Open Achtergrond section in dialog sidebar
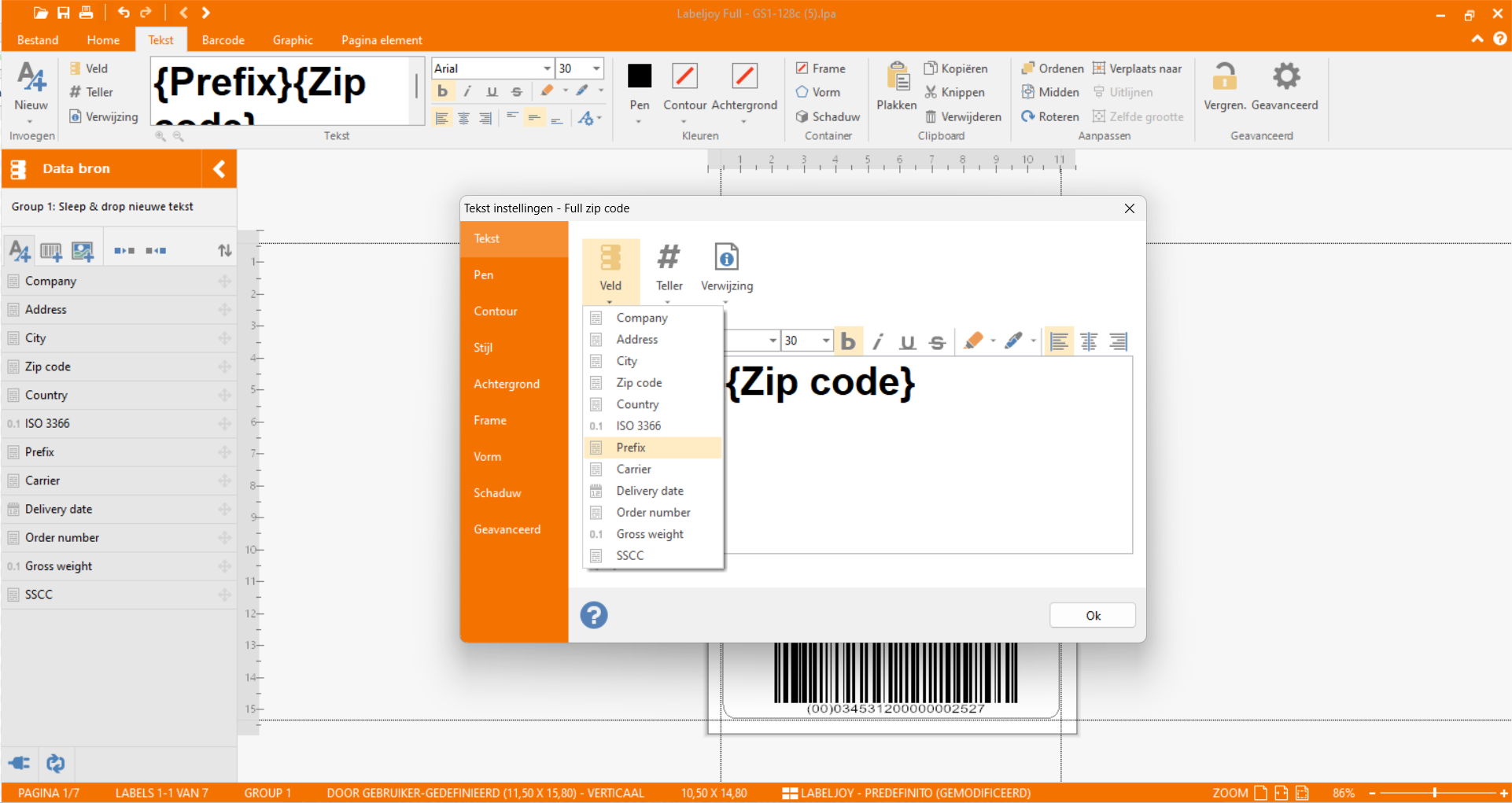 click(x=514, y=384)
